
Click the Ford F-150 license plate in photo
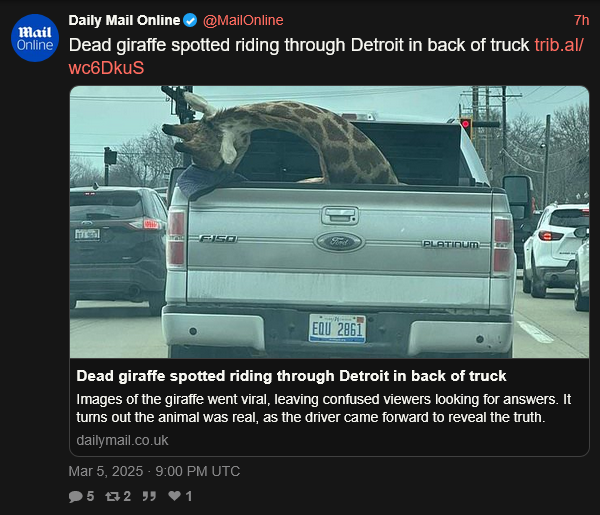(x=337, y=328)
